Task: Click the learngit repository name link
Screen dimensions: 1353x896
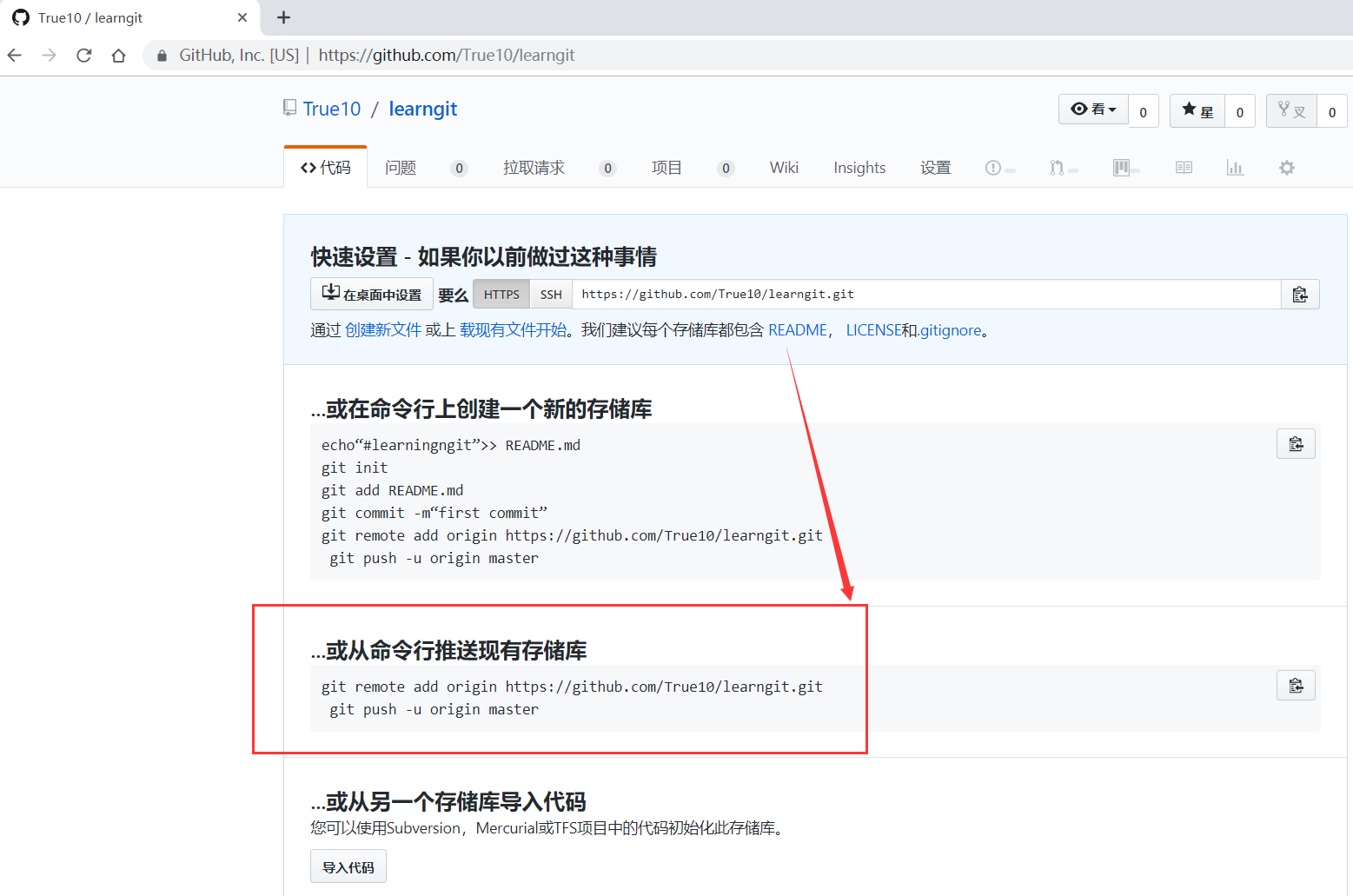Action: pos(423,109)
